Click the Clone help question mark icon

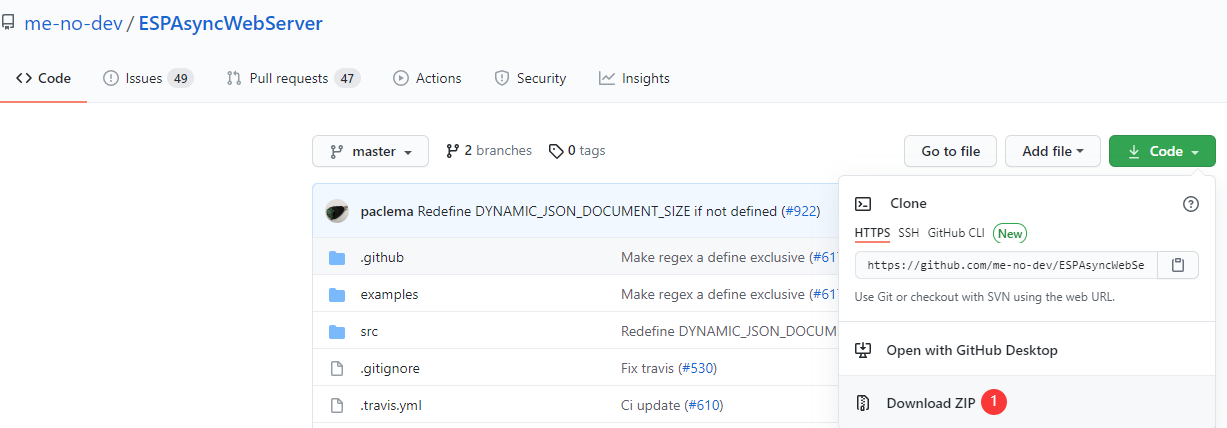(x=1190, y=203)
